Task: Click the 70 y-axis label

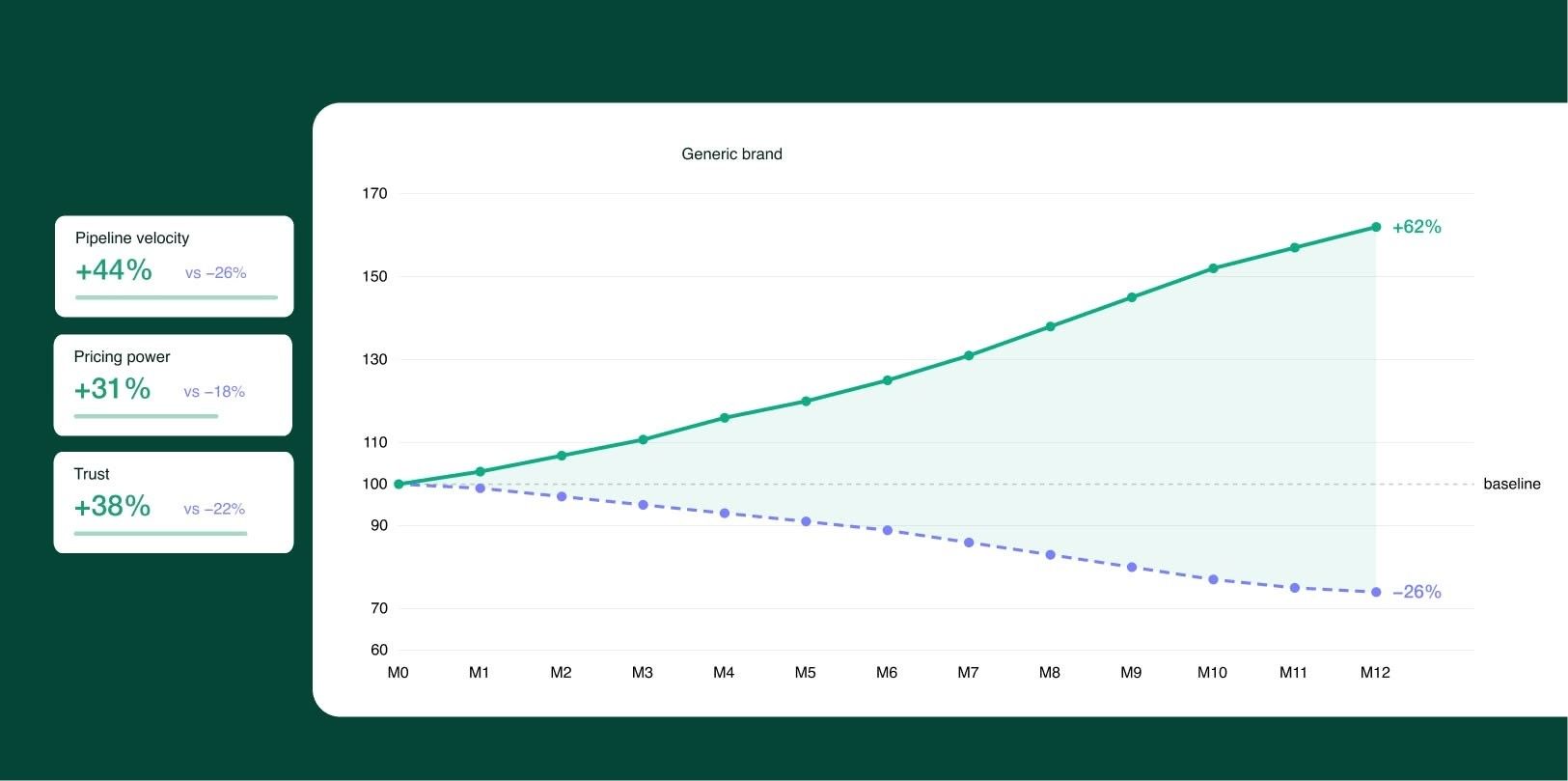Action: tap(379, 608)
